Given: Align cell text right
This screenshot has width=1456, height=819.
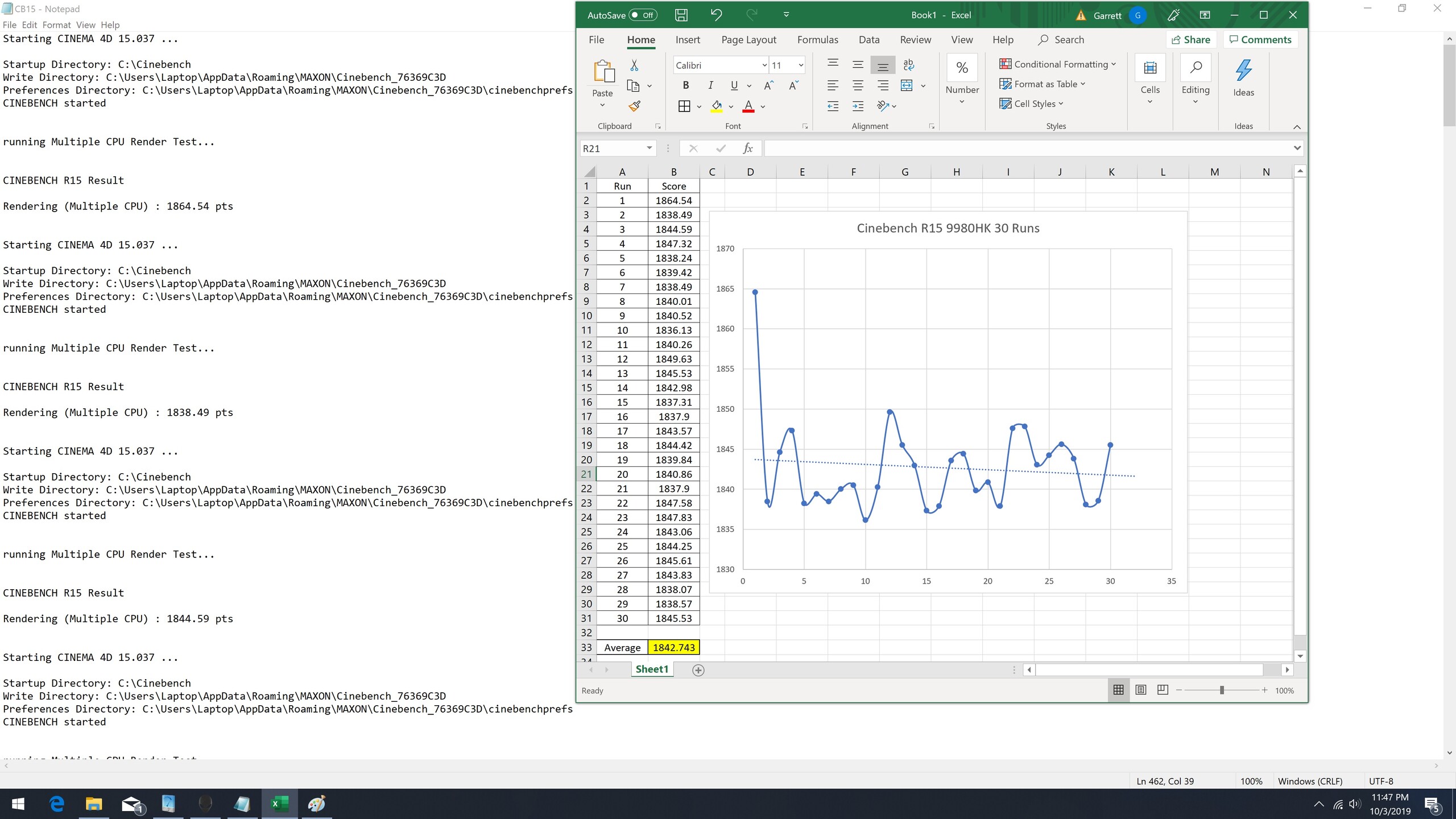Looking at the screenshot, I should (883, 85).
